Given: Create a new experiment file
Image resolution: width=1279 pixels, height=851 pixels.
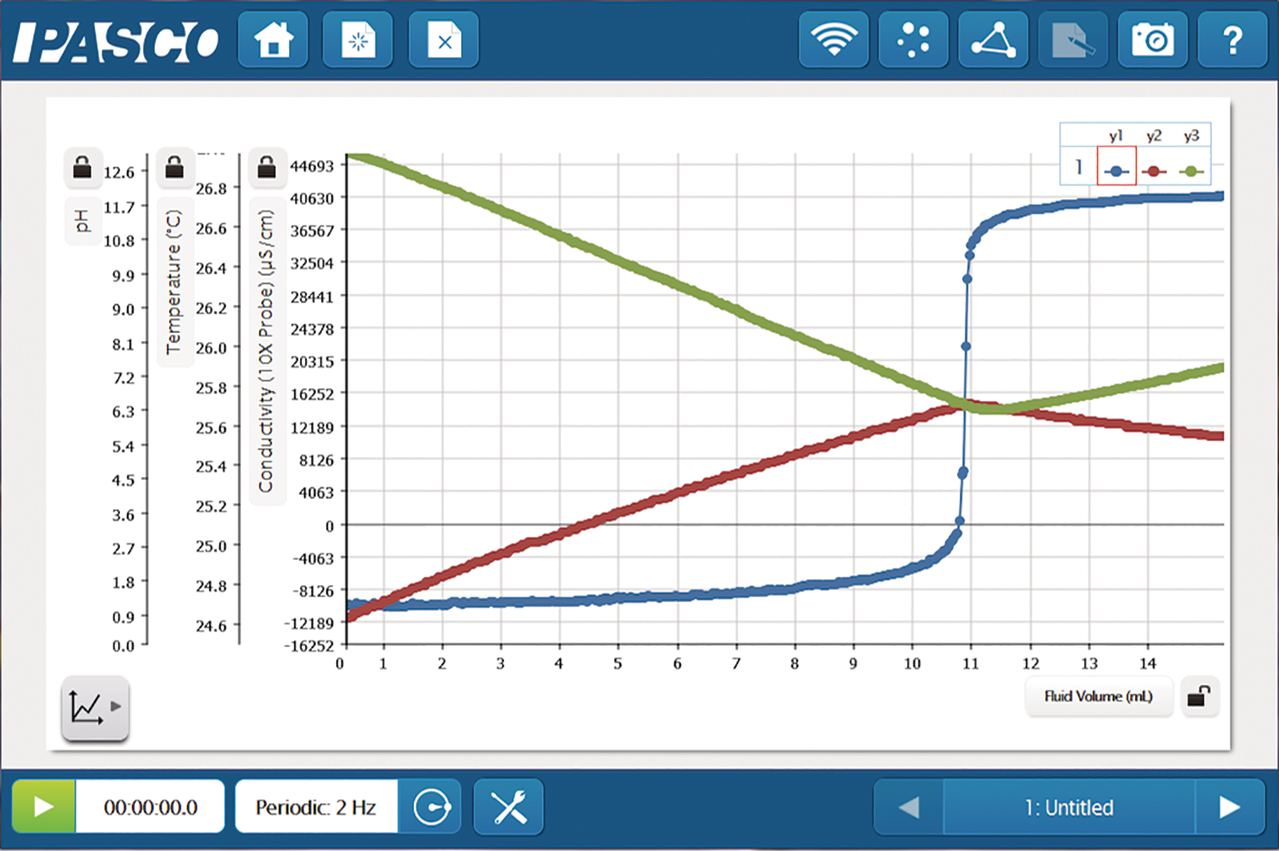Looking at the screenshot, I should tap(358, 40).
